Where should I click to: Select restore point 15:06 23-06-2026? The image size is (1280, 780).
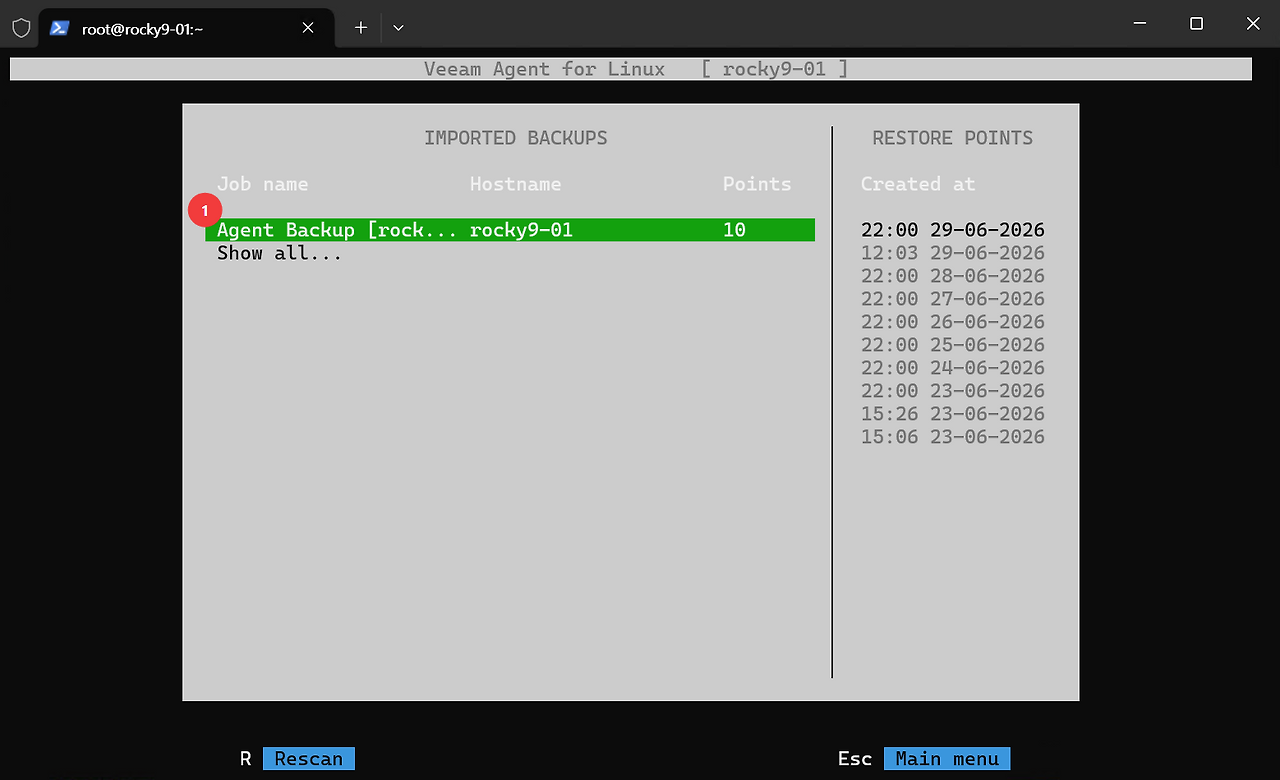[953, 437]
